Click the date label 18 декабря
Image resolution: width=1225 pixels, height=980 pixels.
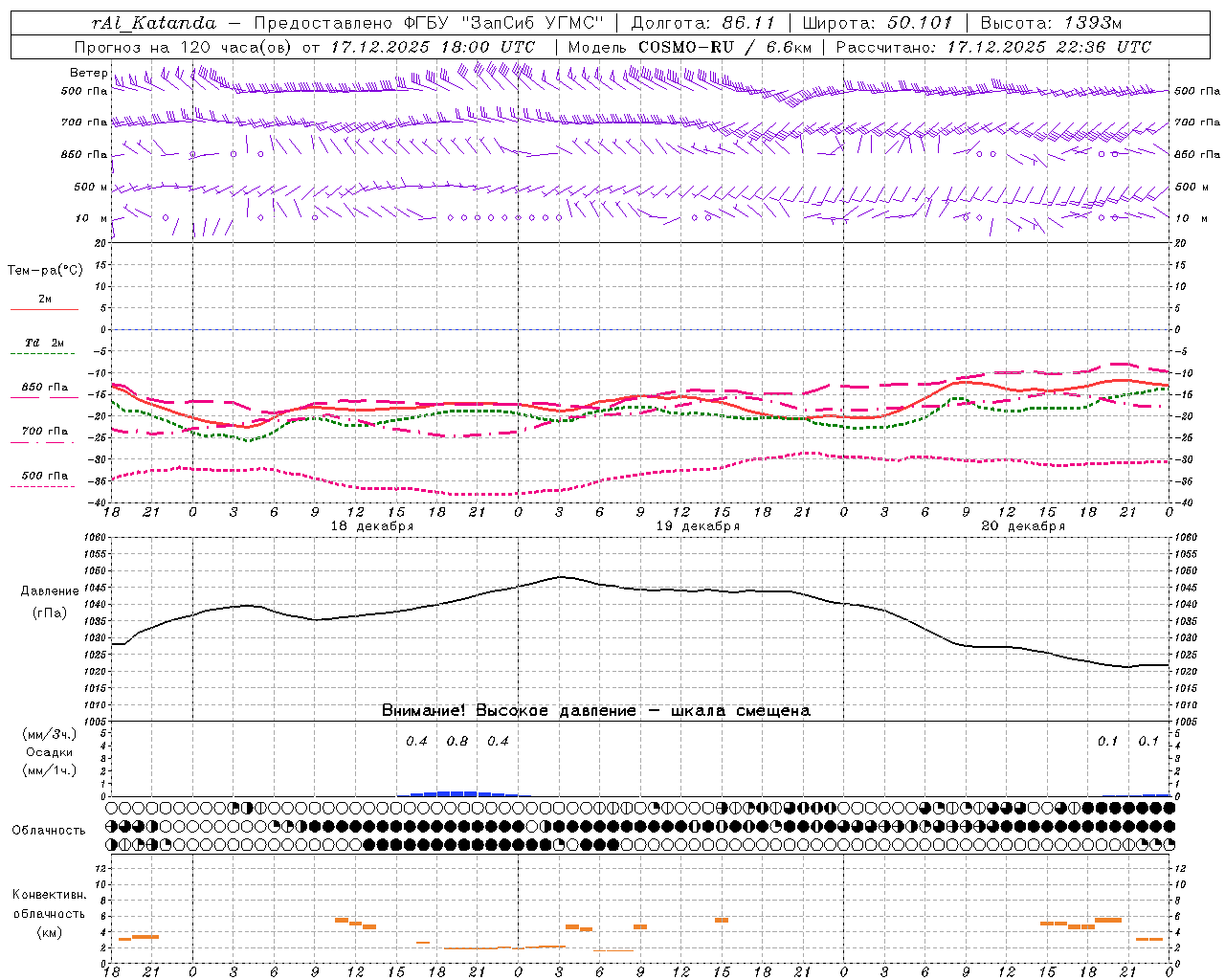pos(372,526)
